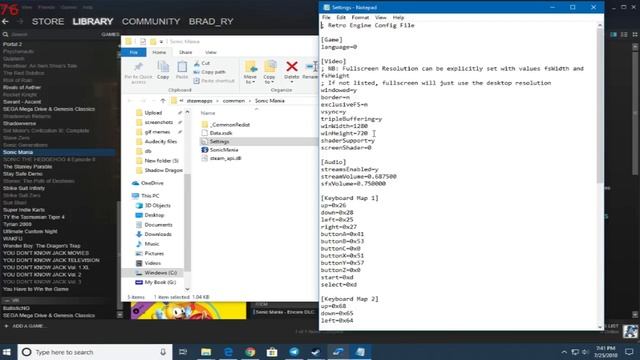Click the up-directory arrow in Explorer

click(x=163, y=101)
